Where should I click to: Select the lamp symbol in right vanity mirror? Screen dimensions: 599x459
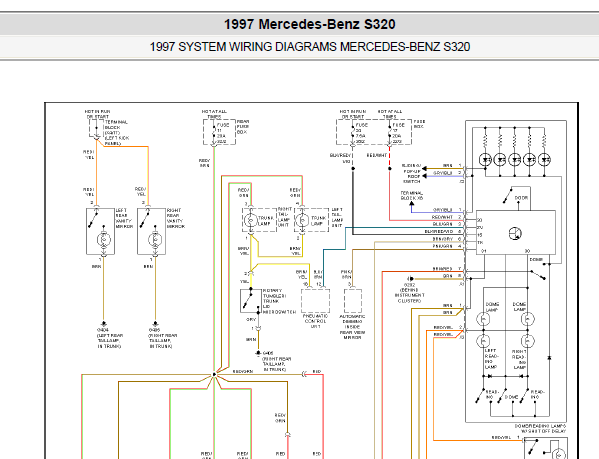coord(155,240)
